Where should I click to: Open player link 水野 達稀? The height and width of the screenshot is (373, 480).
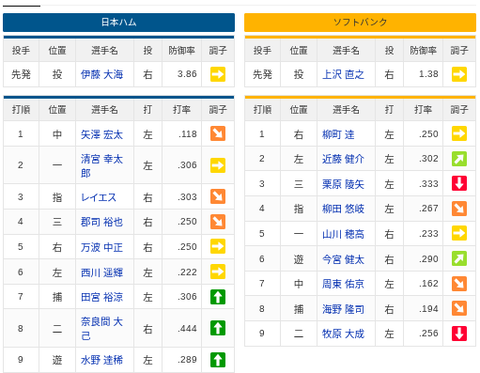tap(102, 360)
